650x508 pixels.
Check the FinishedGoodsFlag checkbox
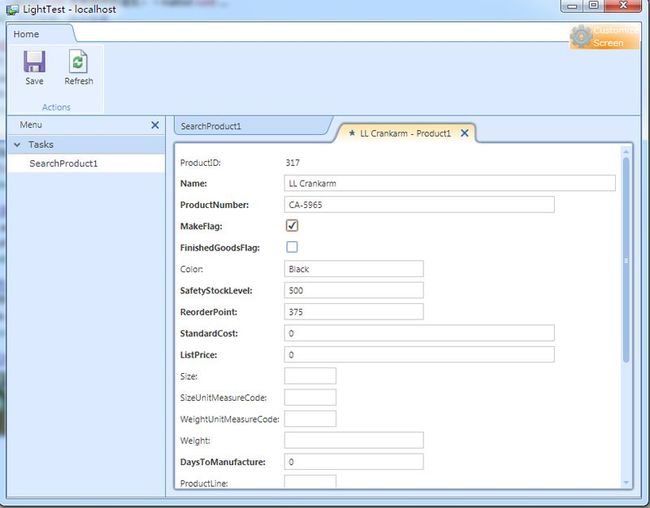pyautogui.click(x=292, y=247)
